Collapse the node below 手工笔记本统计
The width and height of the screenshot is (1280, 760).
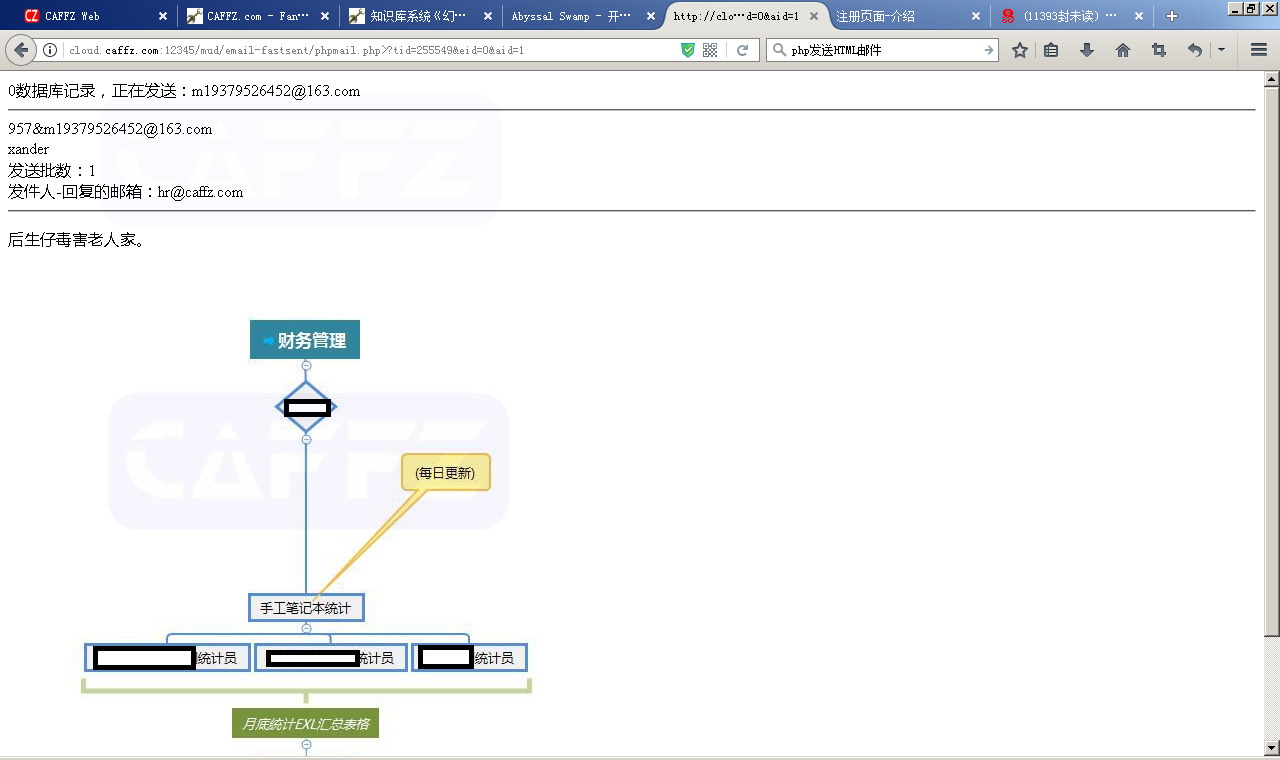306,628
